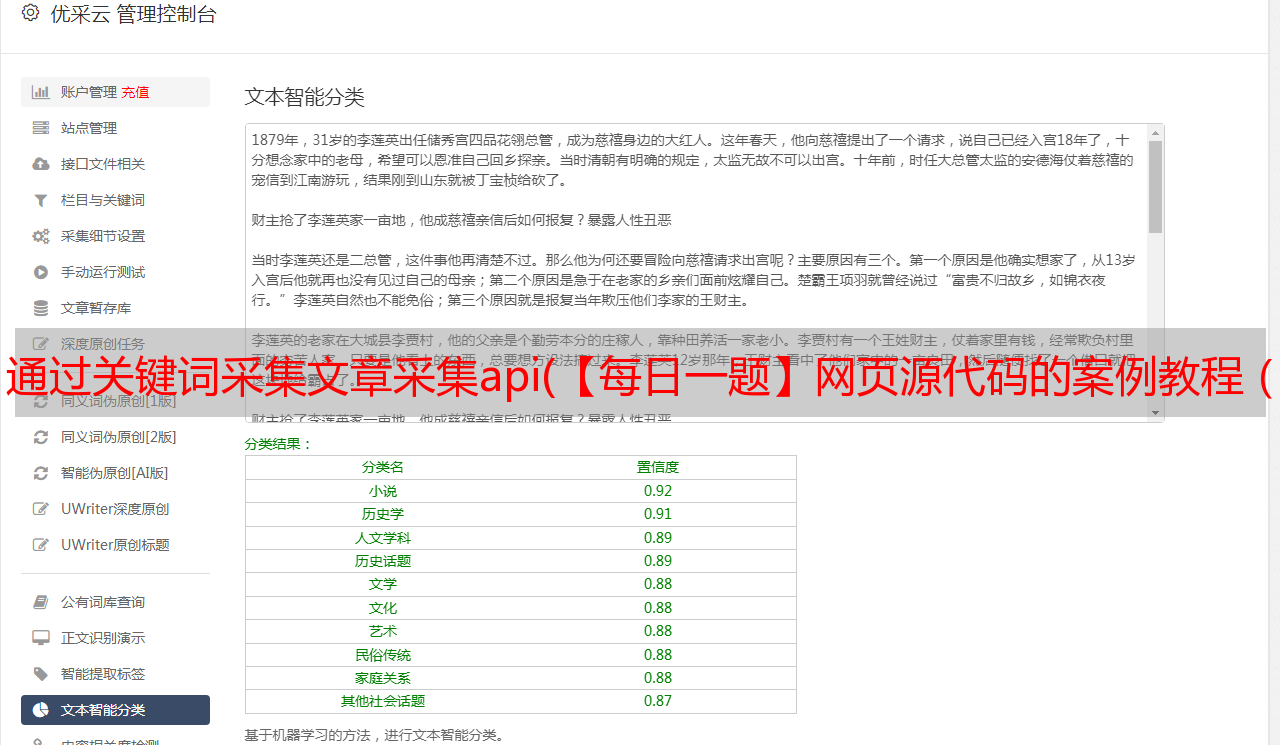Viewport: 1280px width, 745px height.
Task: Click the refresh icon for 智能伪原创[AI版]
Action: point(41,473)
